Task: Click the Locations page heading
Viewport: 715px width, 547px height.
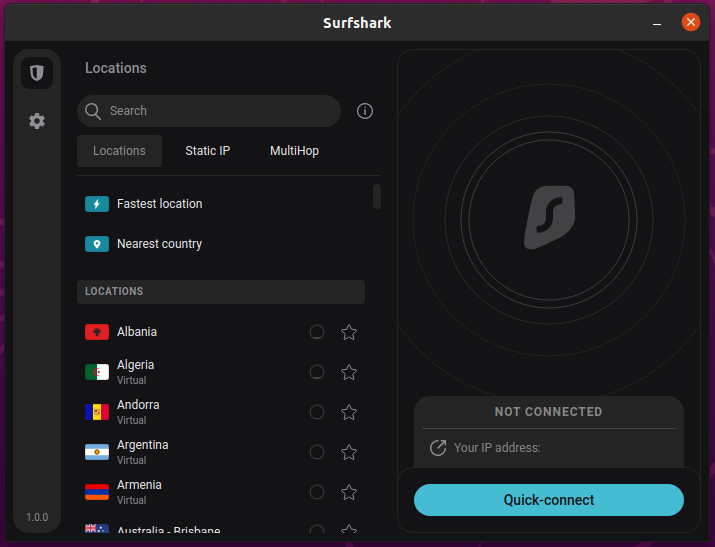Action: click(116, 68)
